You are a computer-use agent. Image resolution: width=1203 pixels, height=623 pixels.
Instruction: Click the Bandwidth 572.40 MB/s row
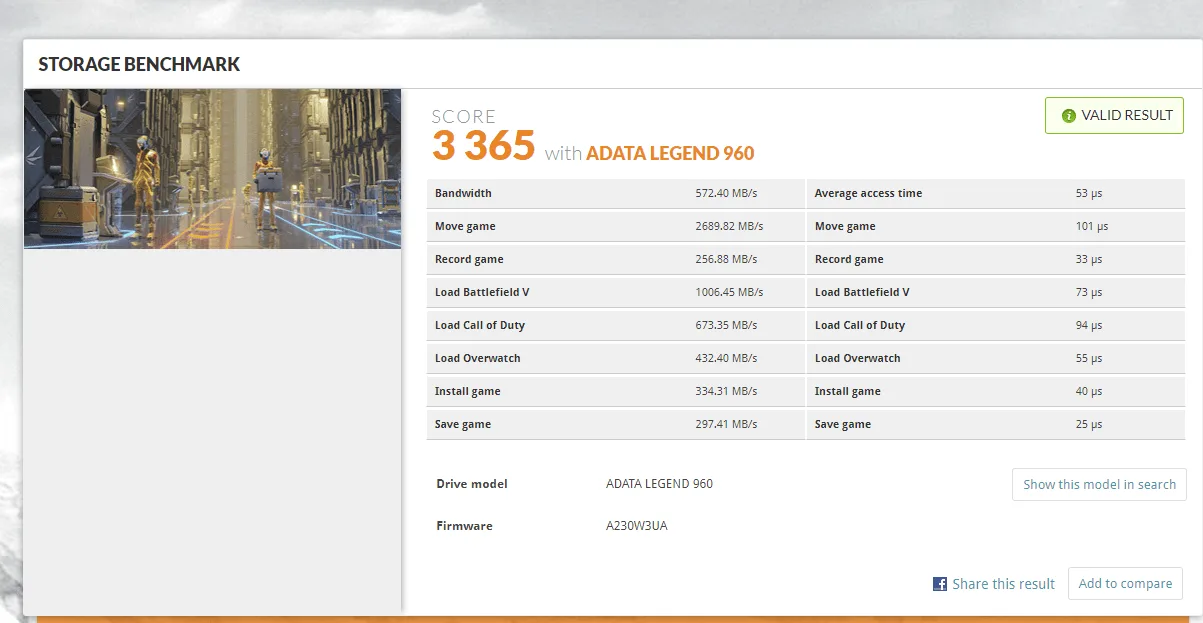click(615, 193)
